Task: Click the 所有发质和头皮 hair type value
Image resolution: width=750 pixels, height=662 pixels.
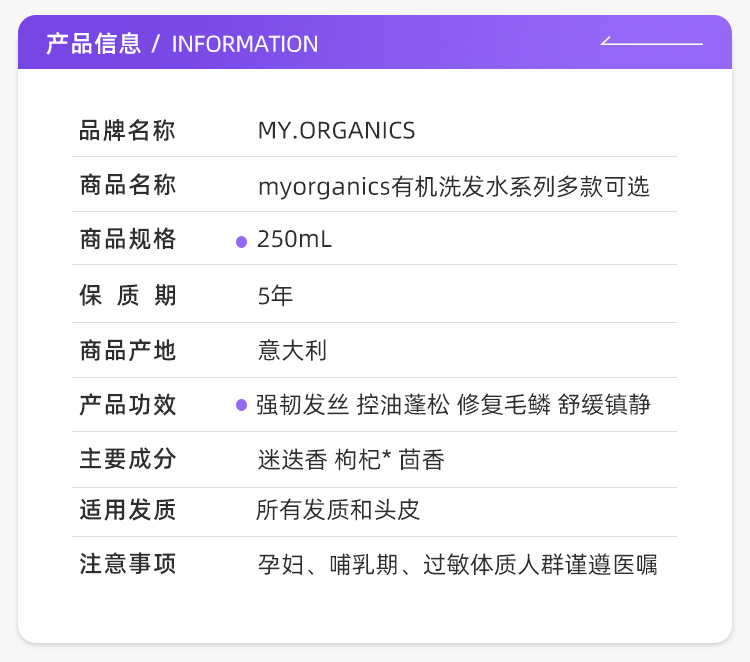Action: [338, 510]
